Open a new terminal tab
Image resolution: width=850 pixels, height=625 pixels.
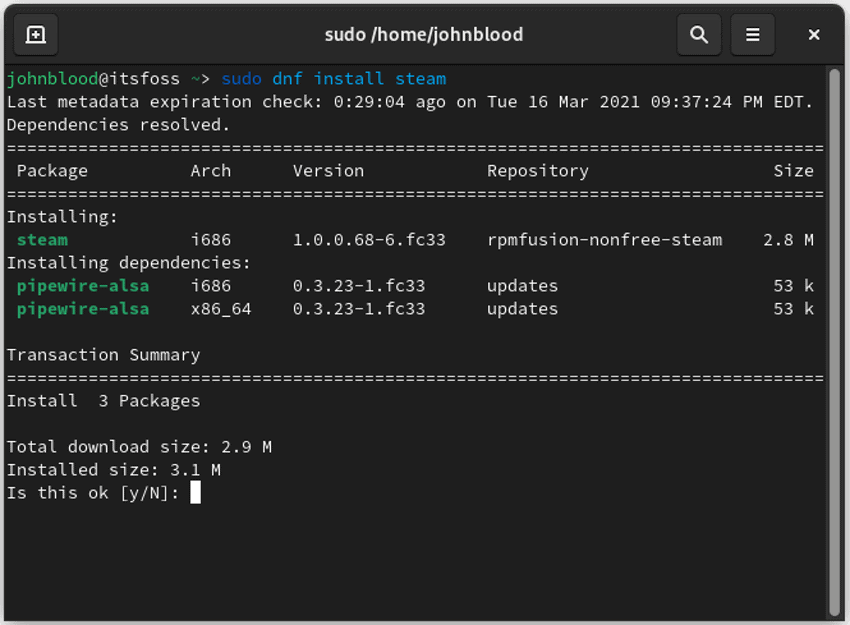pyautogui.click(x=35, y=34)
